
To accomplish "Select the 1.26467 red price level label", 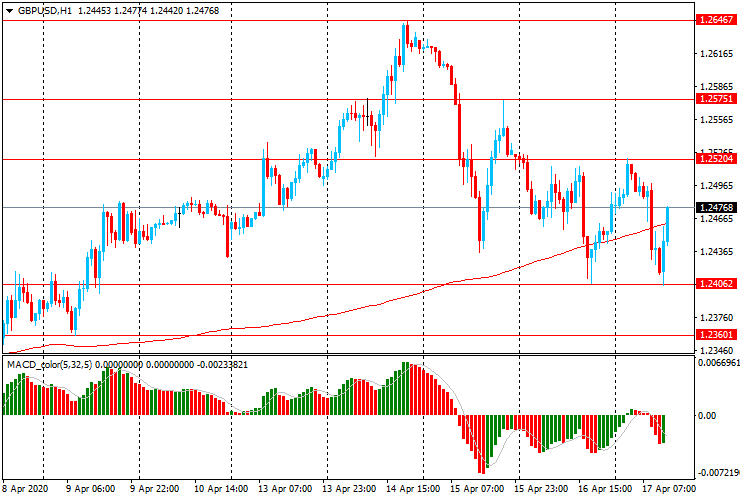I will point(716,20).
